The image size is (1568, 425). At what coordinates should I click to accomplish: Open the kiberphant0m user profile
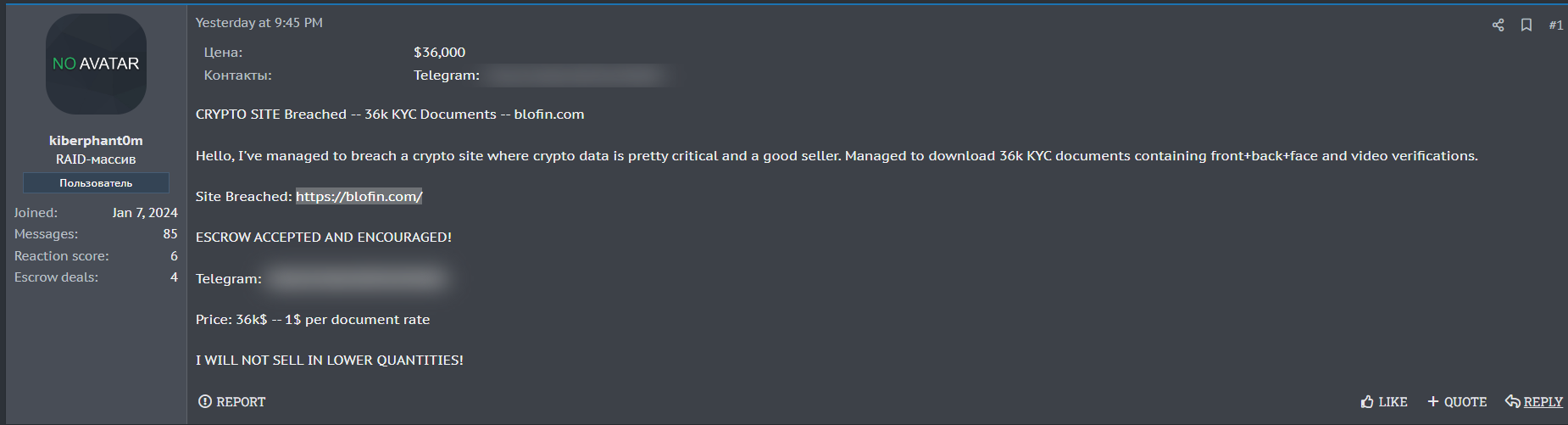96,141
